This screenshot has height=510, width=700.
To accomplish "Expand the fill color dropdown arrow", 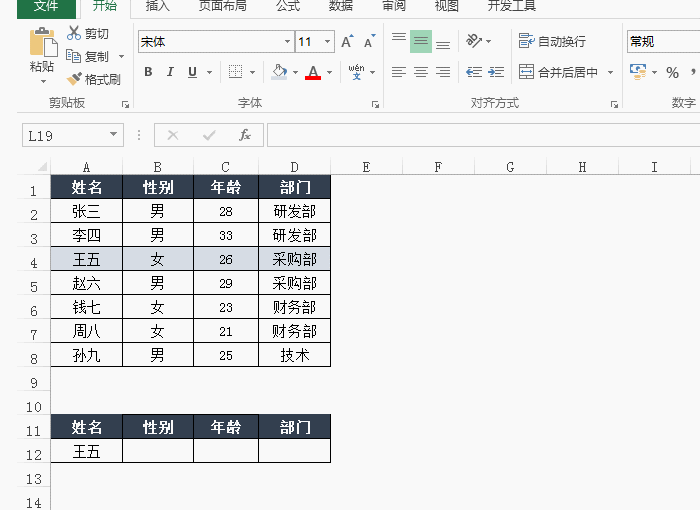I will tap(295, 72).
